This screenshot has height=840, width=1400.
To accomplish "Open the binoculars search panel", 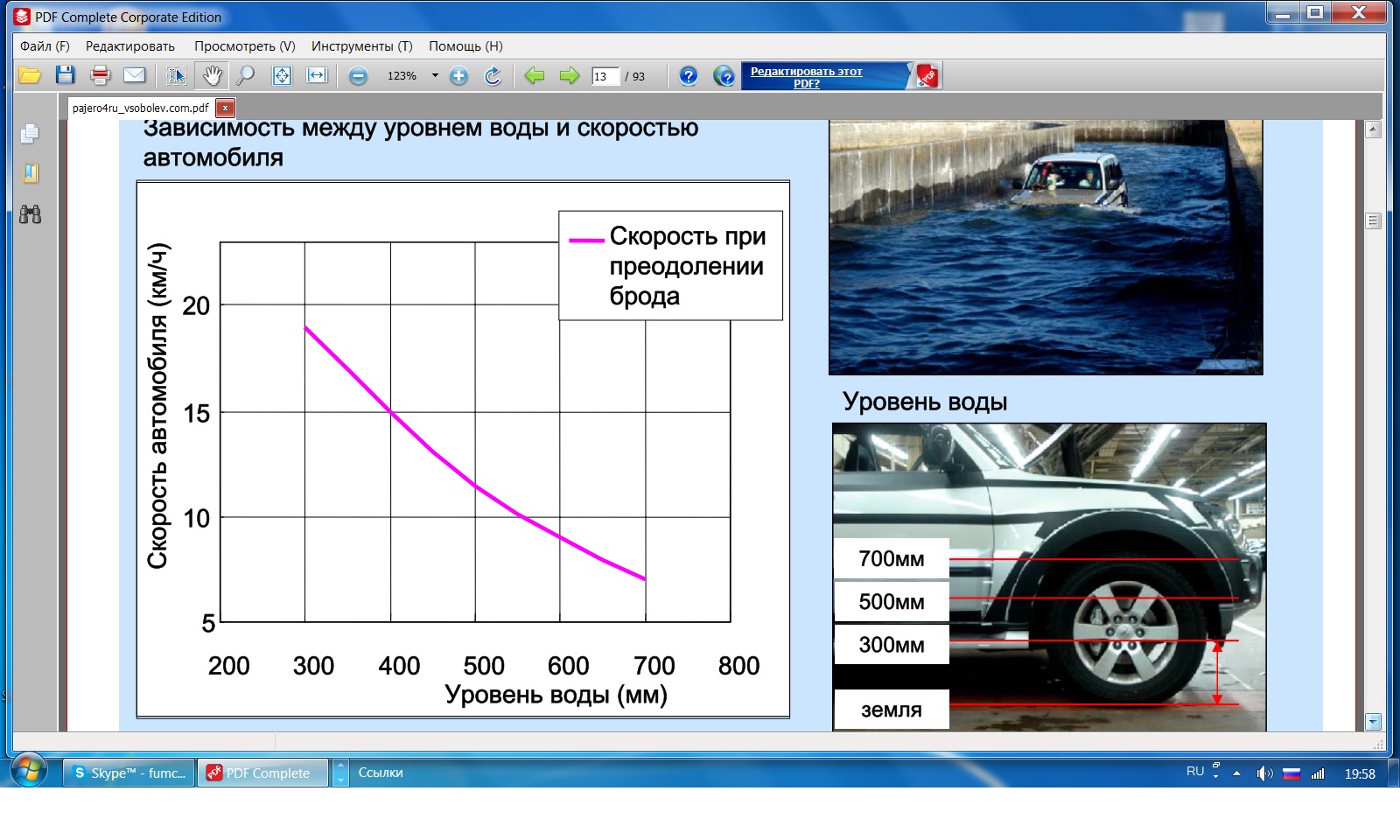I will (x=31, y=214).
